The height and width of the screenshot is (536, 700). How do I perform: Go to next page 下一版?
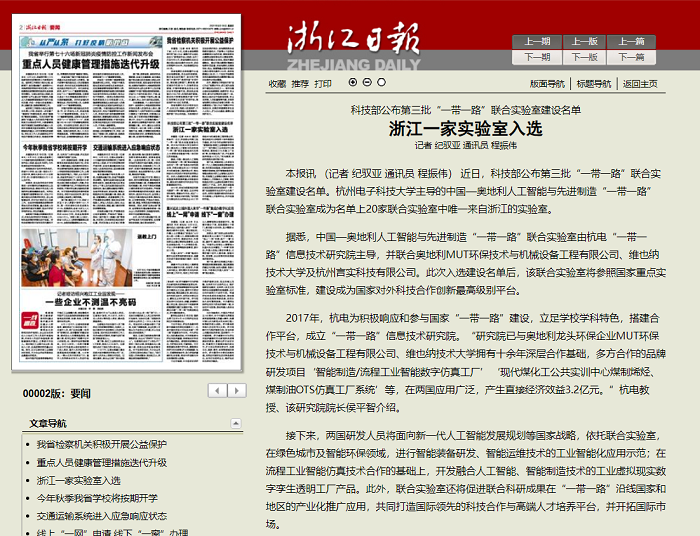pos(584,57)
